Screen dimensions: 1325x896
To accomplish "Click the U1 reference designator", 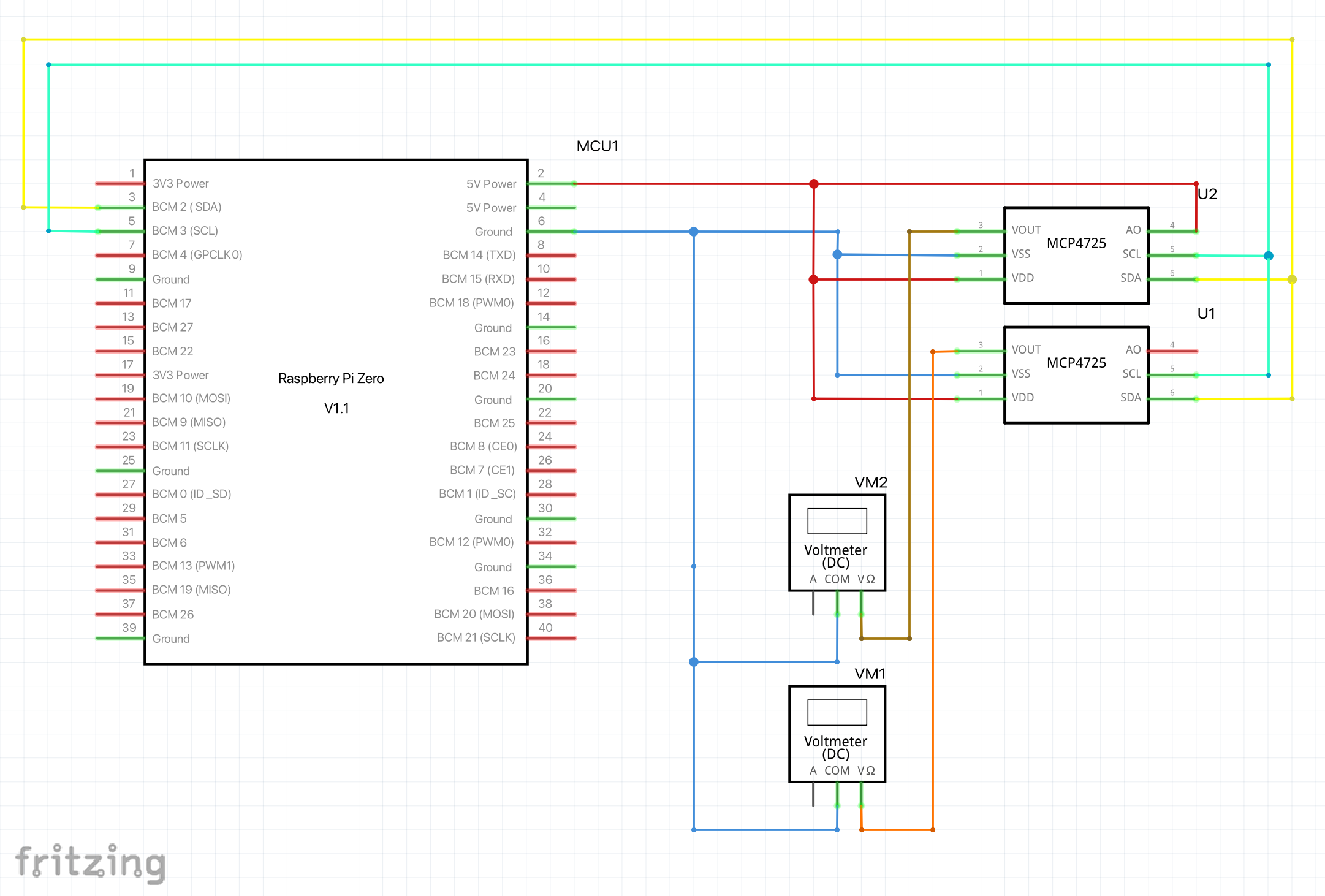I will 1205,314.
